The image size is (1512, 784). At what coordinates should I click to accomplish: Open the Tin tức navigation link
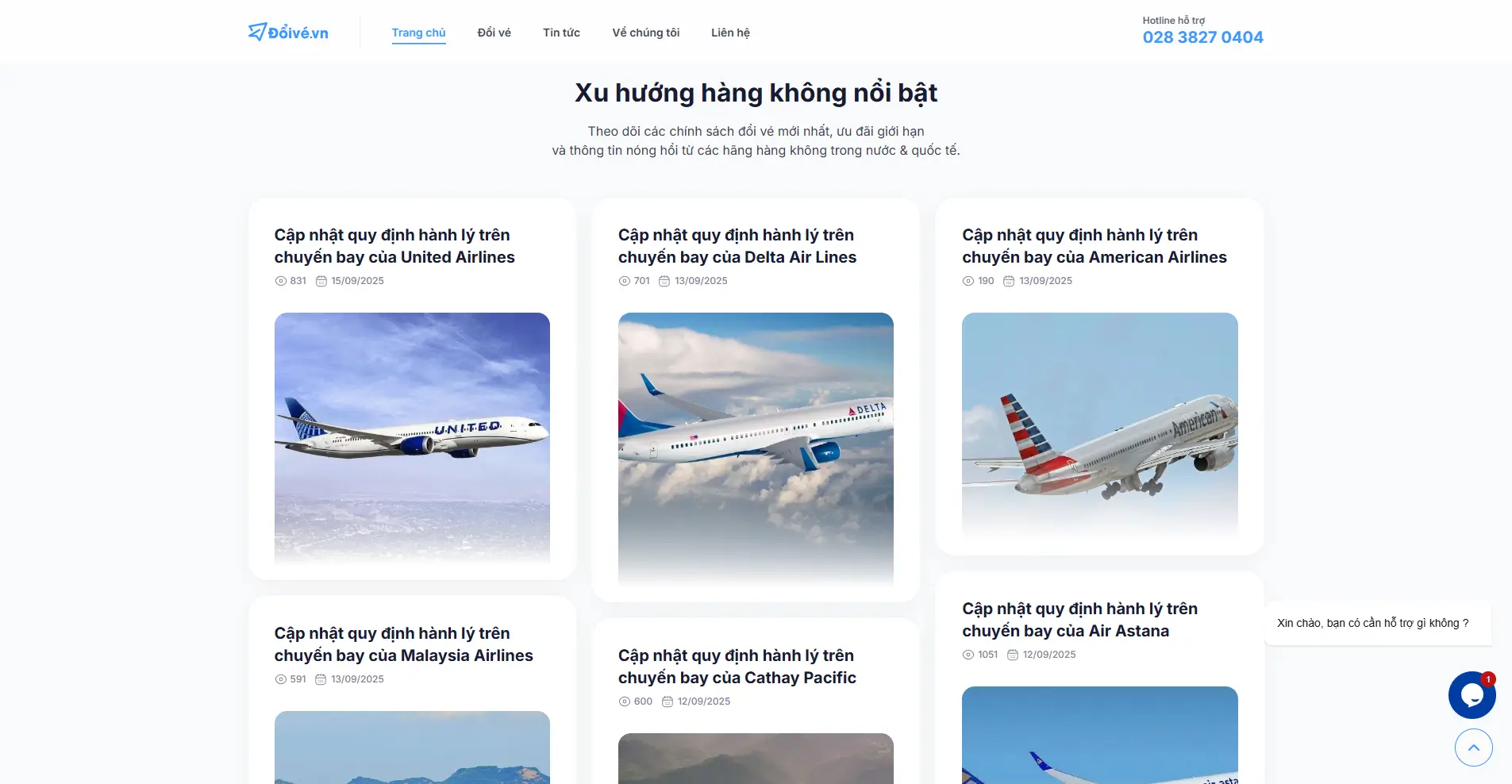pyautogui.click(x=561, y=33)
